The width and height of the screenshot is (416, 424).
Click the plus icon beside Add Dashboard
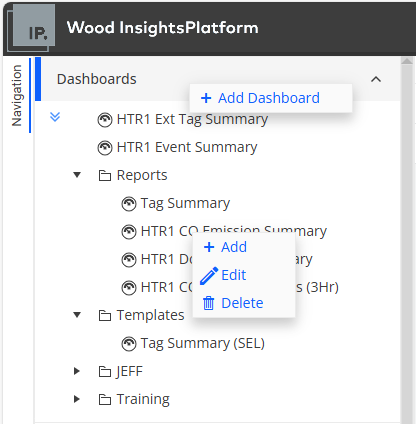pyautogui.click(x=206, y=98)
